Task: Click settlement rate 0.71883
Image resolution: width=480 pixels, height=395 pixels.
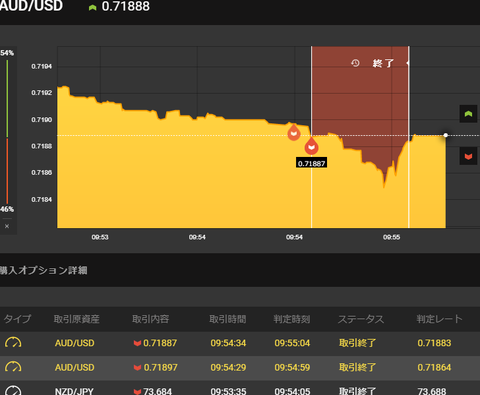Action: pyautogui.click(x=434, y=343)
